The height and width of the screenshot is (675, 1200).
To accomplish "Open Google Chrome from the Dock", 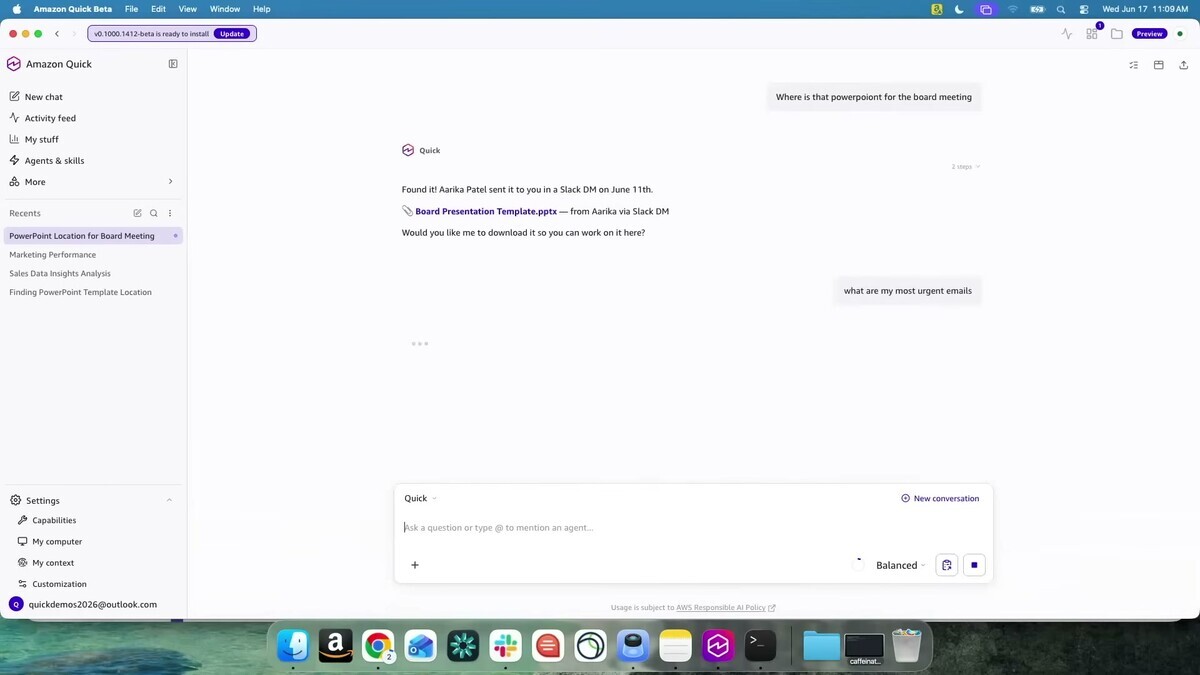I will pos(378,646).
